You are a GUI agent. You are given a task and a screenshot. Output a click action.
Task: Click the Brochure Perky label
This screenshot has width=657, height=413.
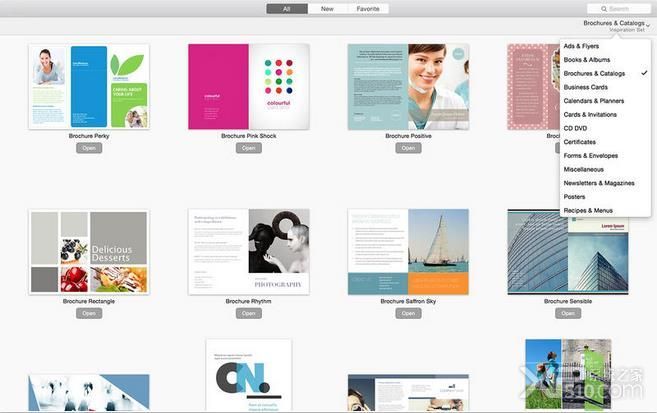coord(89,136)
